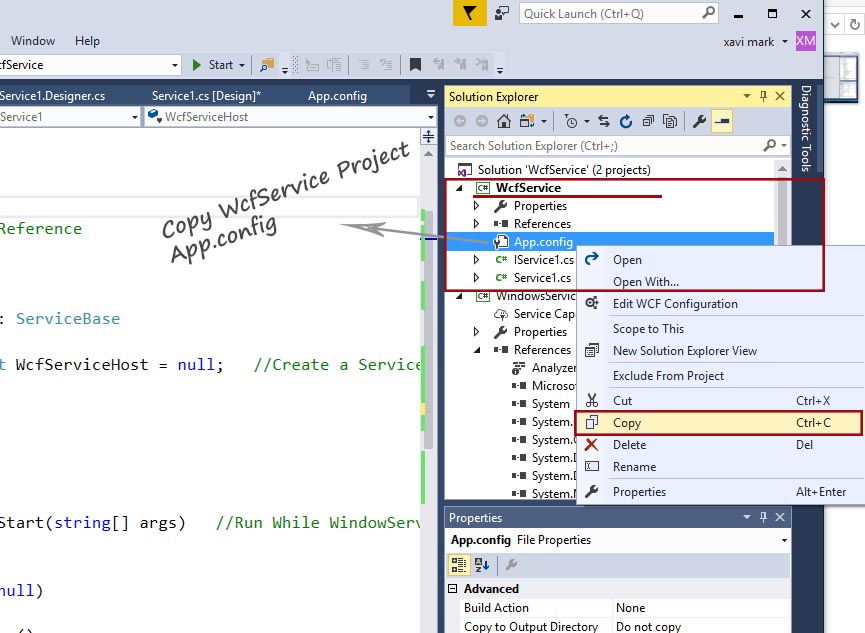Open Solution Explorer window position menu

(x=746, y=96)
